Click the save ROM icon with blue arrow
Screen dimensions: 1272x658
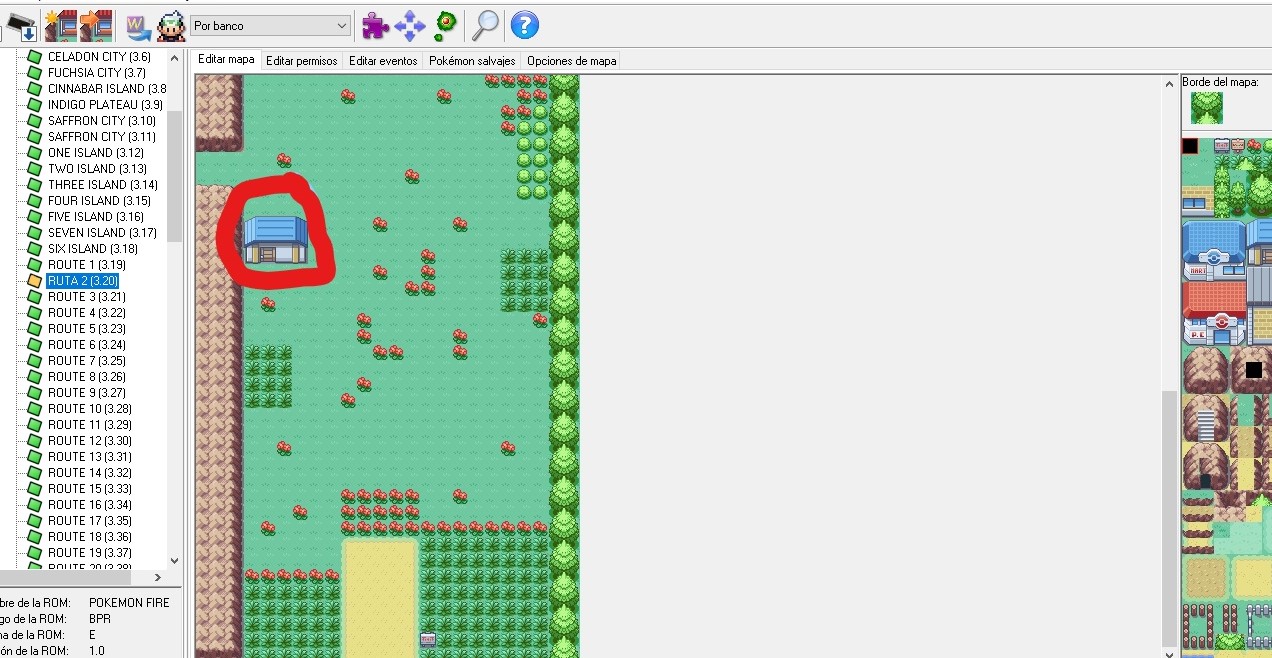[22, 25]
